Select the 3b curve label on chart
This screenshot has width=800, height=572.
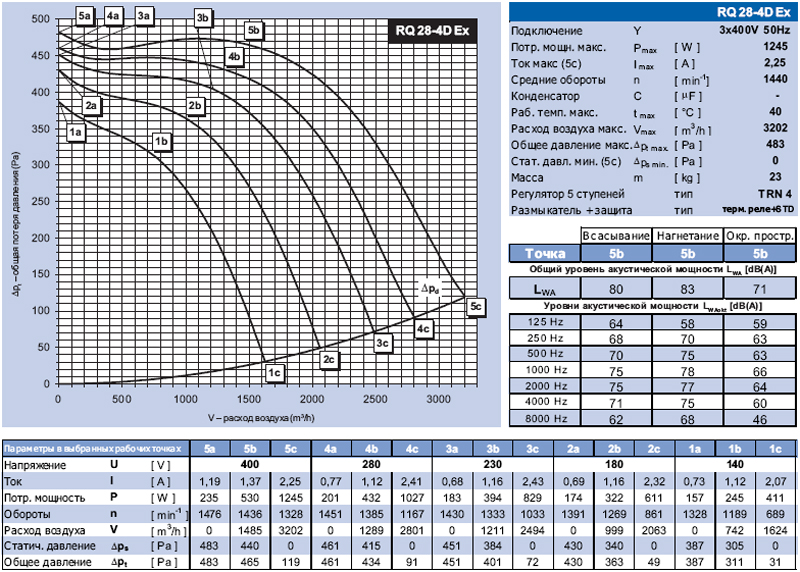(x=203, y=17)
